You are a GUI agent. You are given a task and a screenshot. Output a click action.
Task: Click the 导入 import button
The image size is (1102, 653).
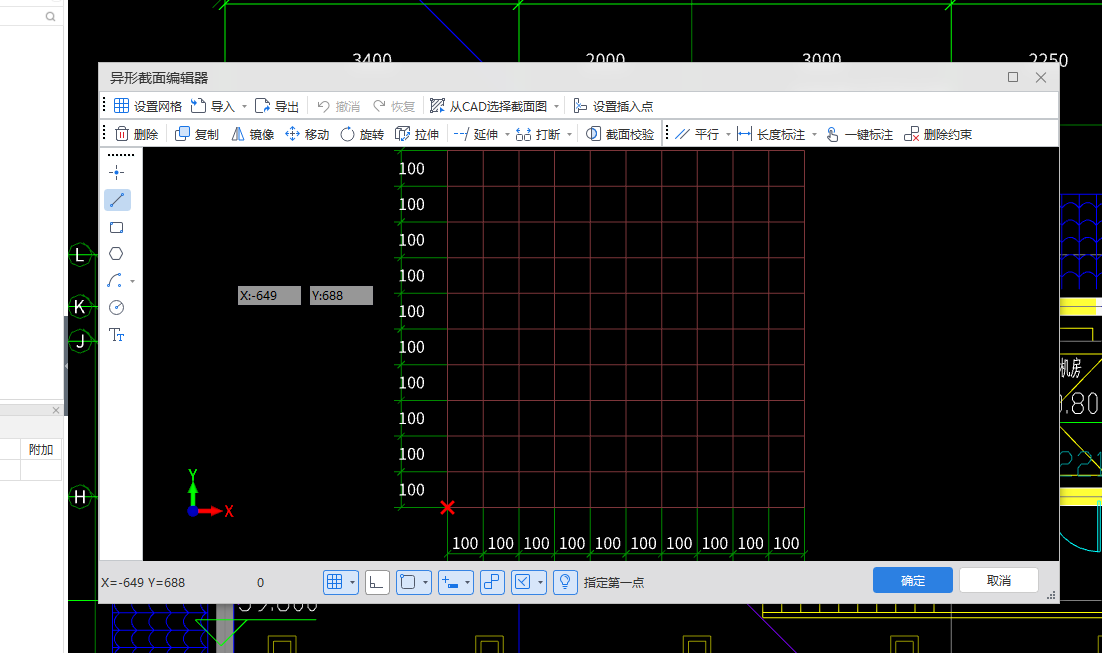[212, 106]
